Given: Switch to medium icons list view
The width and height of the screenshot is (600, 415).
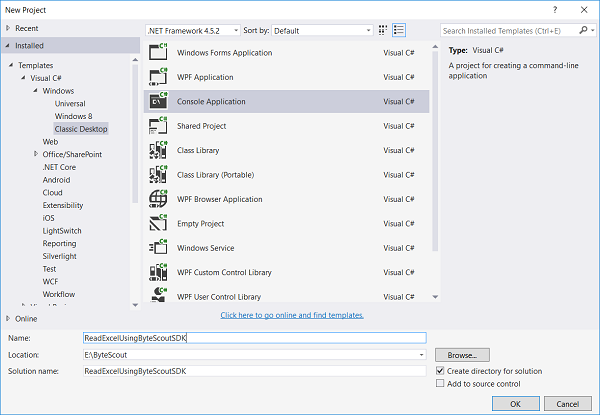Looking at the screenshot, I should (x=399, y=30).
